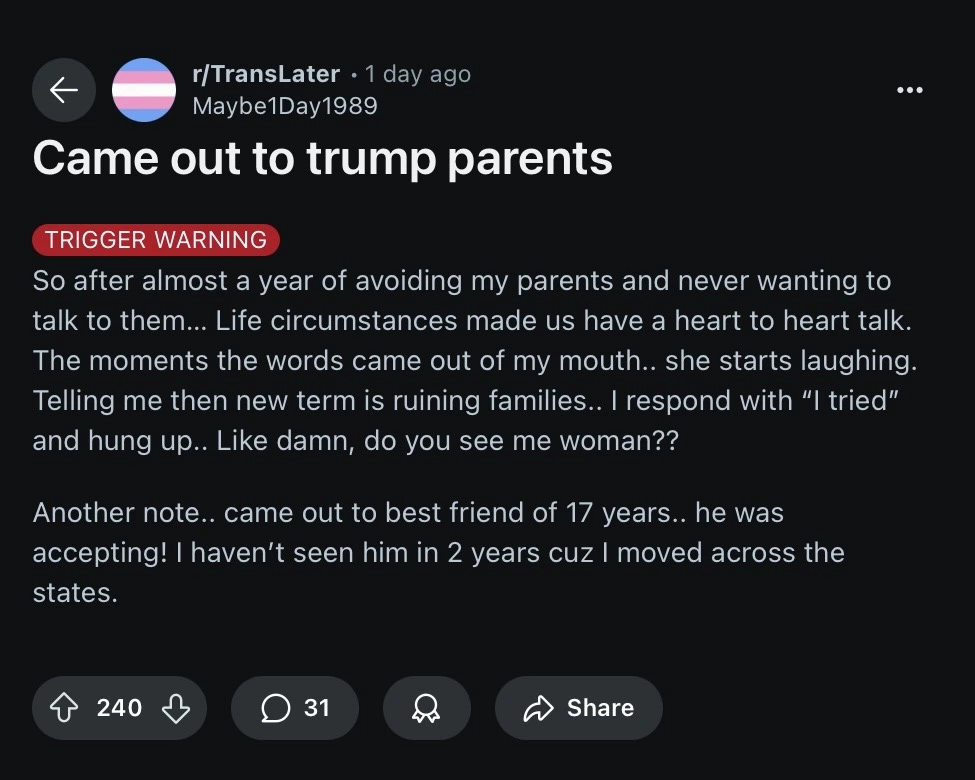This screenshot has height=780, width=975.
Task: Visit the r/TransLater subreddit link
Action: [x=266, y=74]
